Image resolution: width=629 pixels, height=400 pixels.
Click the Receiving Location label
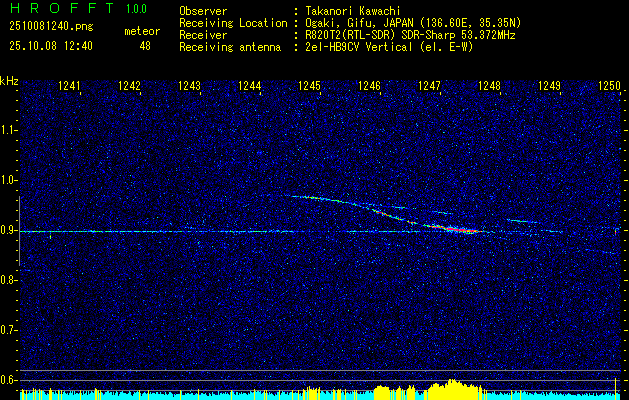pyautogui.click(x=233, y=23)
